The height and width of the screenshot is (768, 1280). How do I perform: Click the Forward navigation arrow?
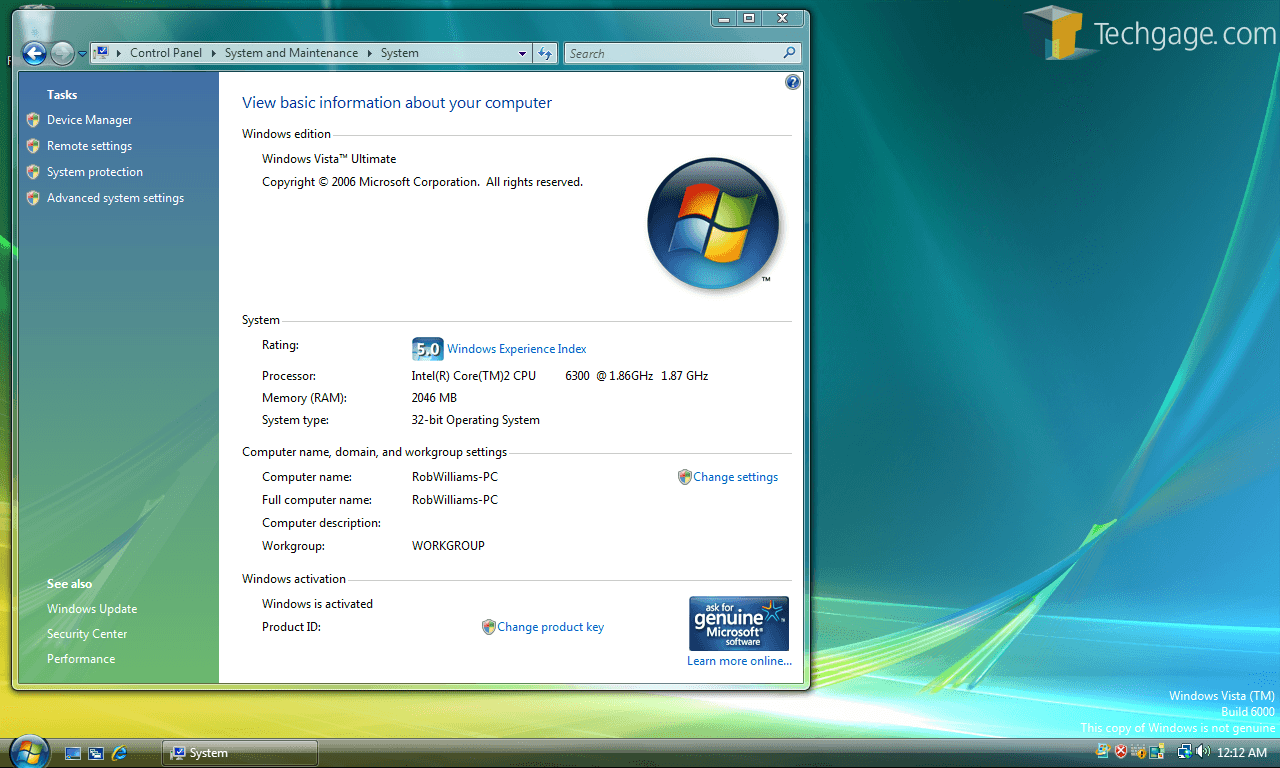click(x=62, y=54)
